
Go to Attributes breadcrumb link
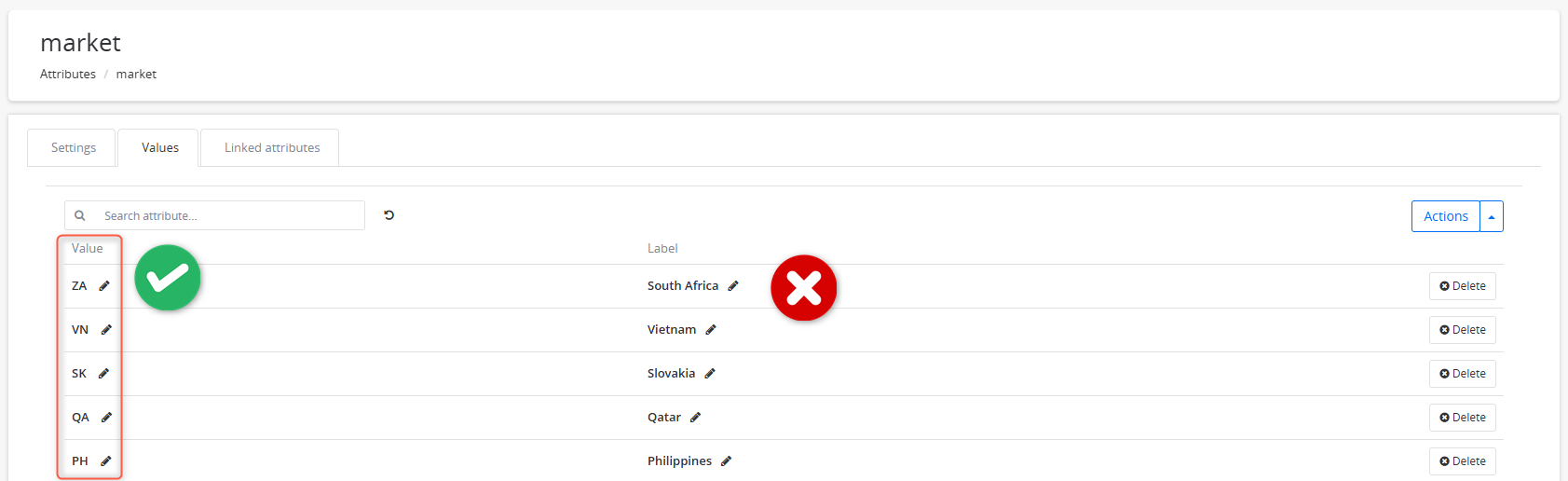[x=68, y=74]
